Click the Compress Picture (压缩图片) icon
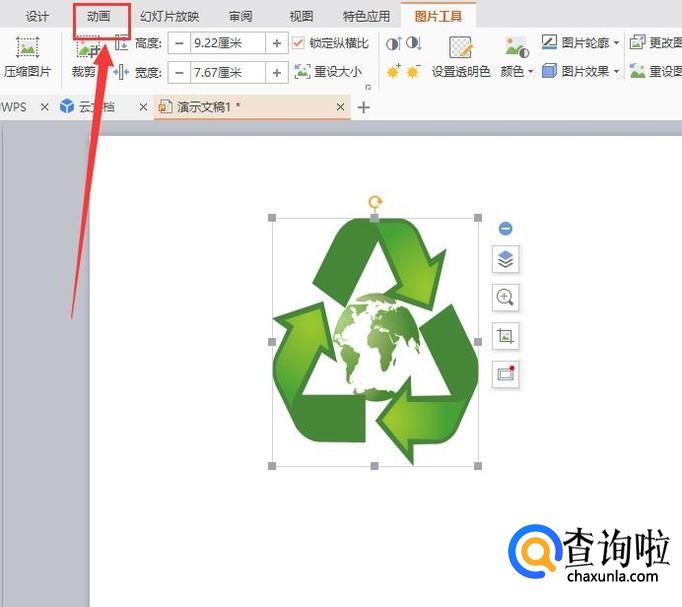 [27, 47]
